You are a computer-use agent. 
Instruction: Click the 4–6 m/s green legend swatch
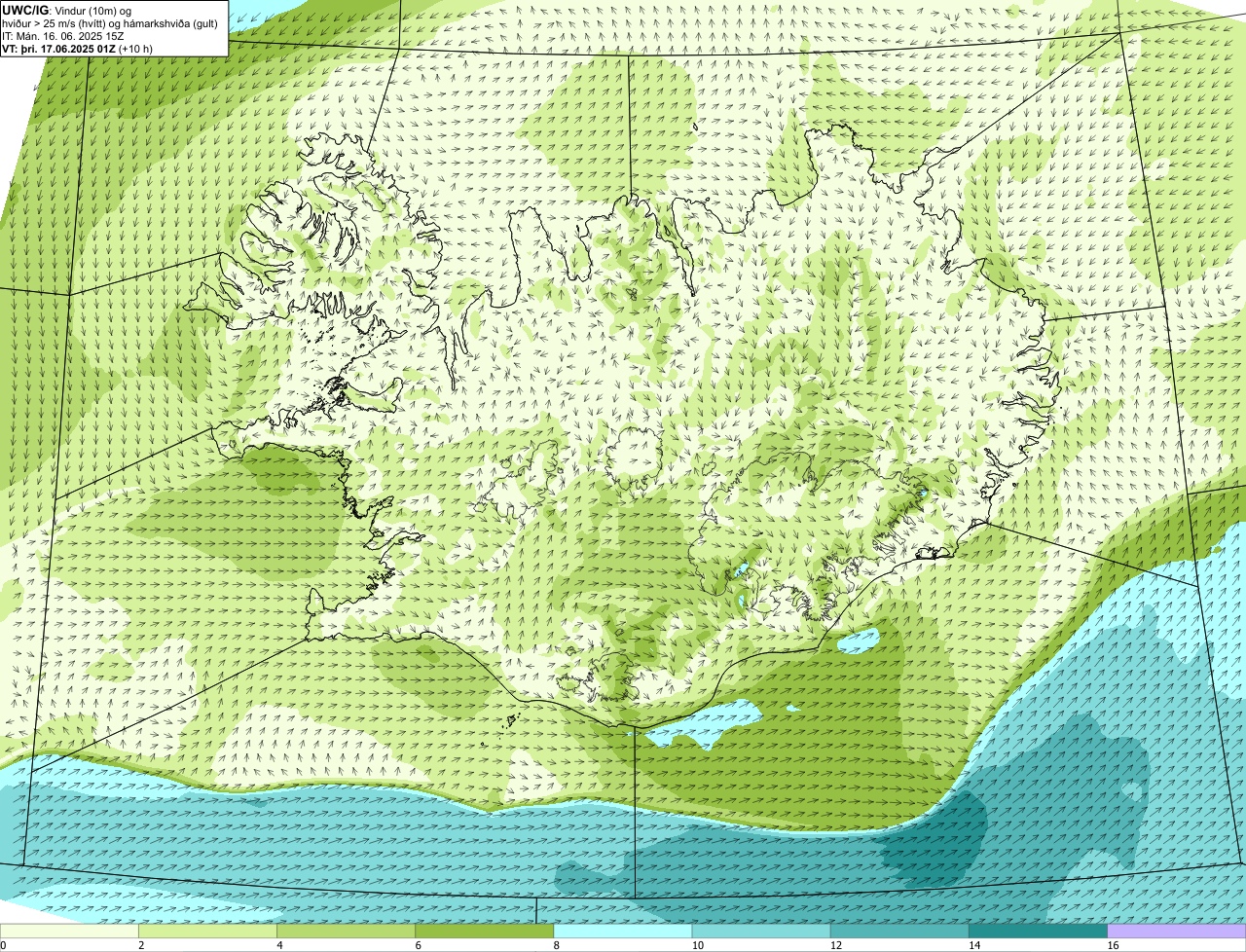point(347,932)
